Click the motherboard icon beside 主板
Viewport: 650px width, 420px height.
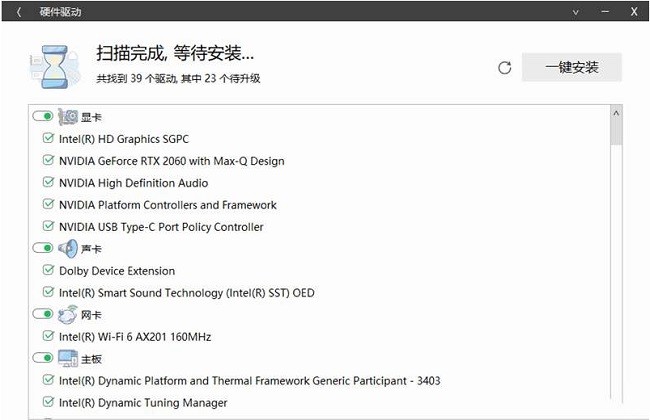point(68,359)
